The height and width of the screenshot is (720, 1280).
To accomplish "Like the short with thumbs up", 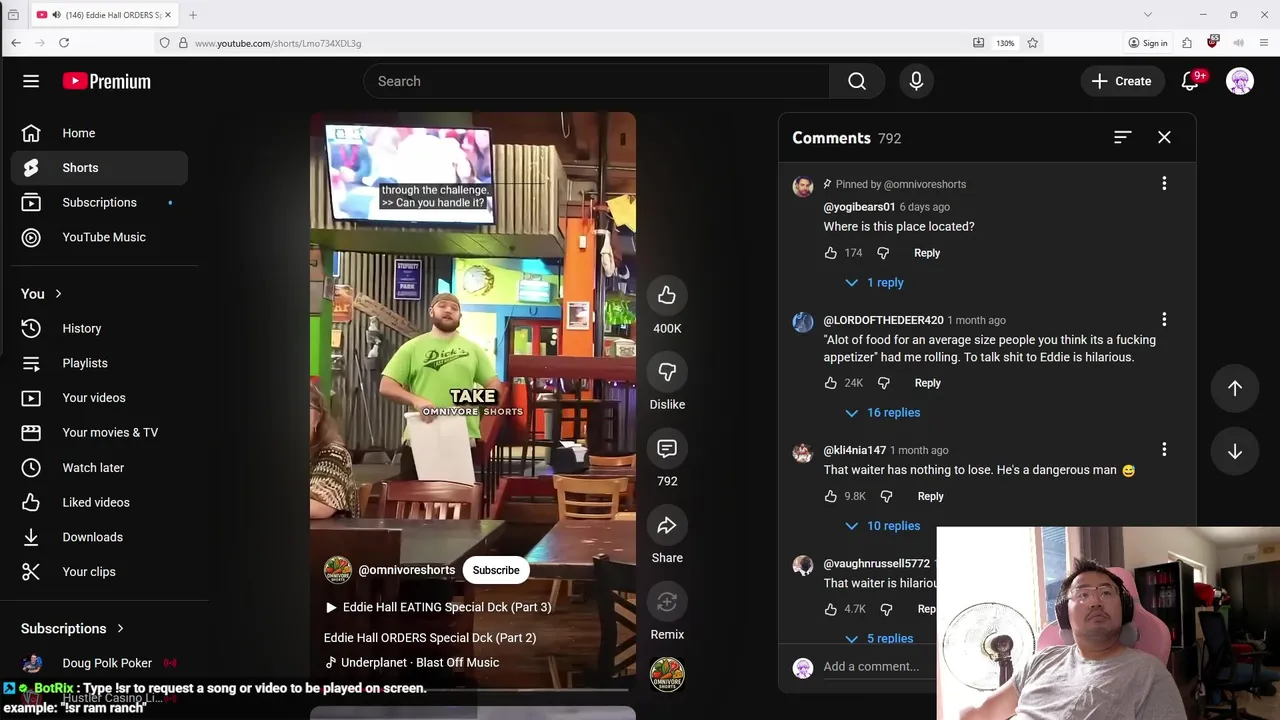I will point(667,295).
